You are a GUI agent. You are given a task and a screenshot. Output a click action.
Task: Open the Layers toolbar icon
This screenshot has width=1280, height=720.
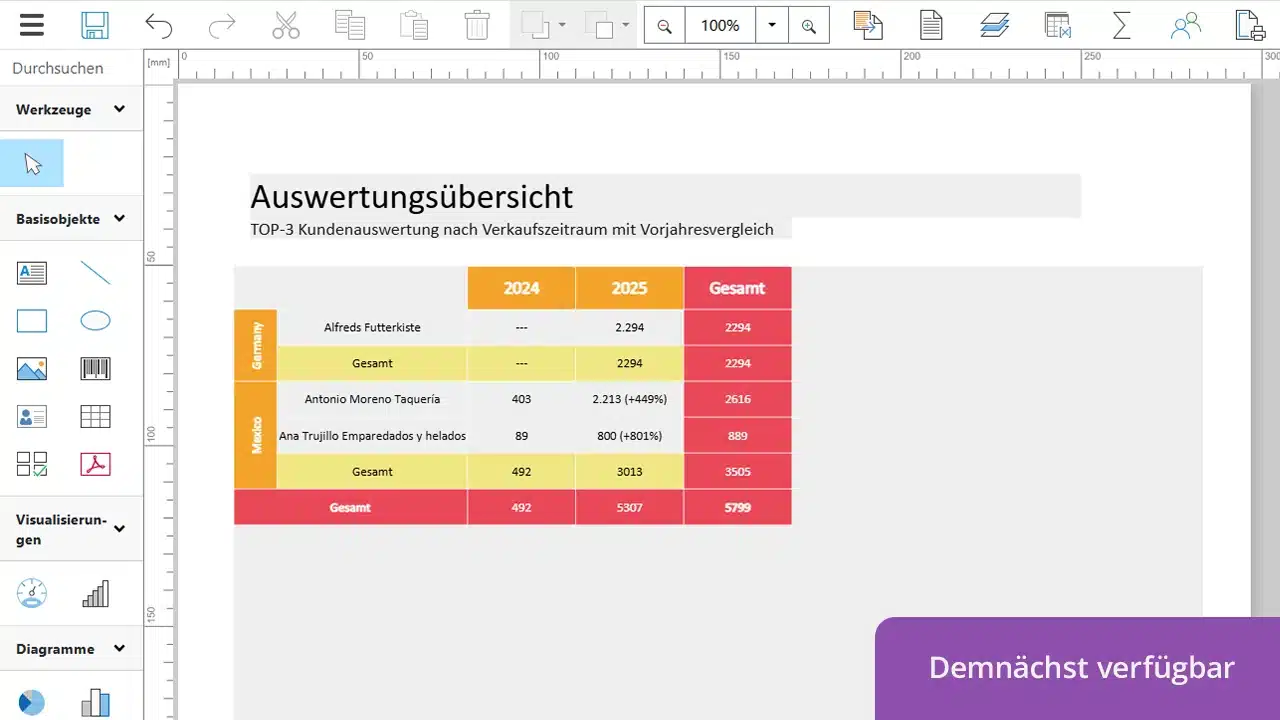point(994,25)
